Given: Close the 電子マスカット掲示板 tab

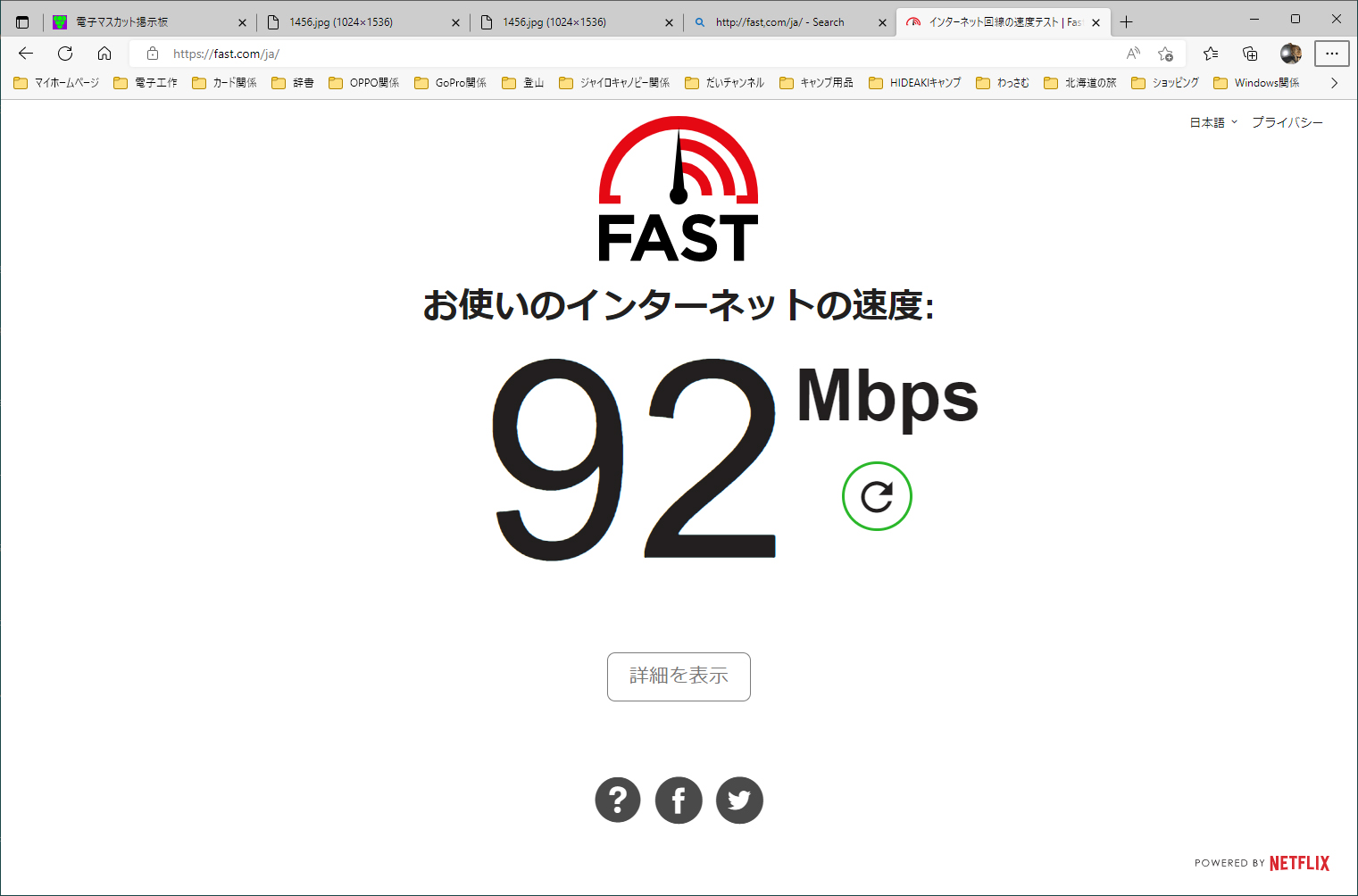Looking at the screenshot, I should pos(242,23).
